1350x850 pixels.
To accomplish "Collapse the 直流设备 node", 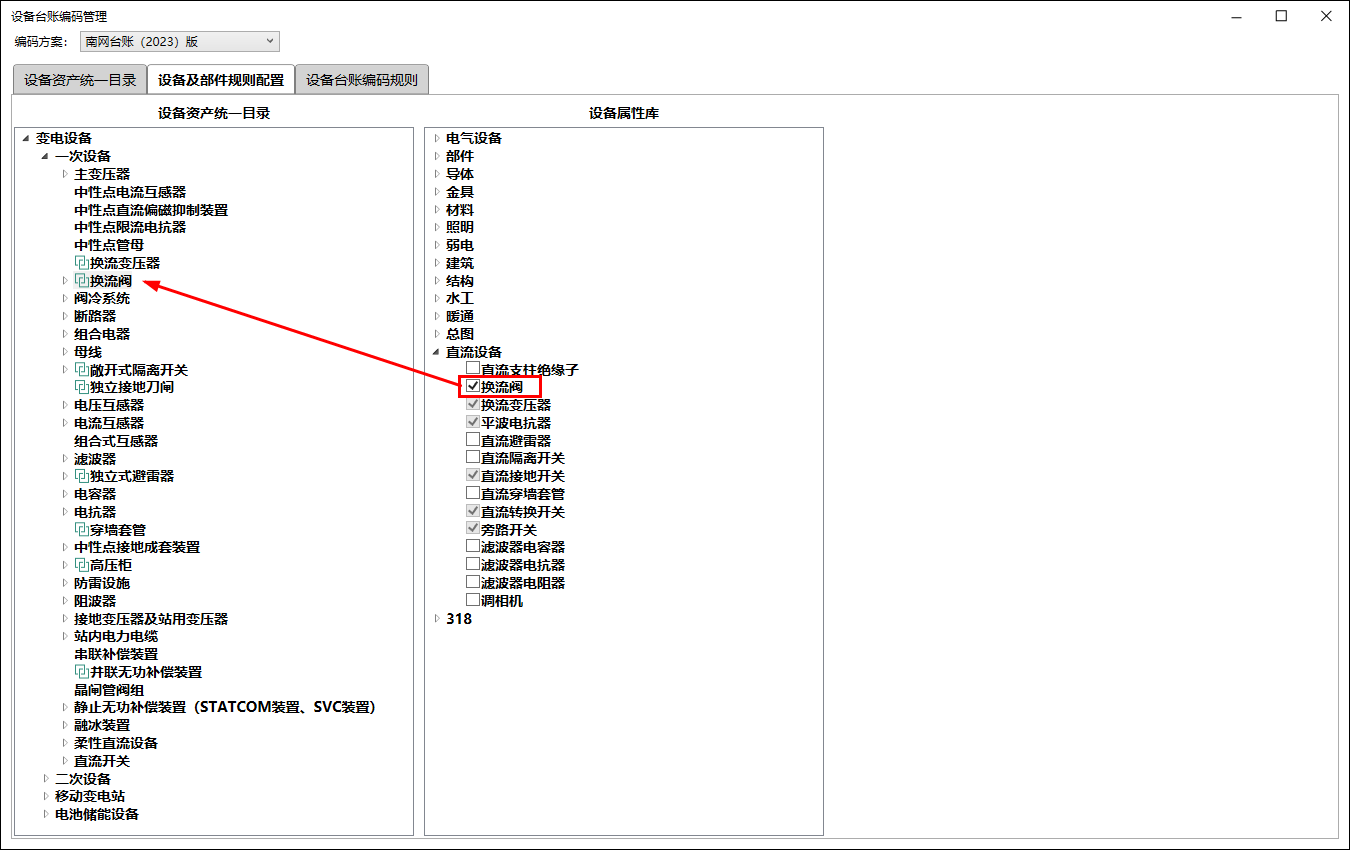I will click(437, 352).
